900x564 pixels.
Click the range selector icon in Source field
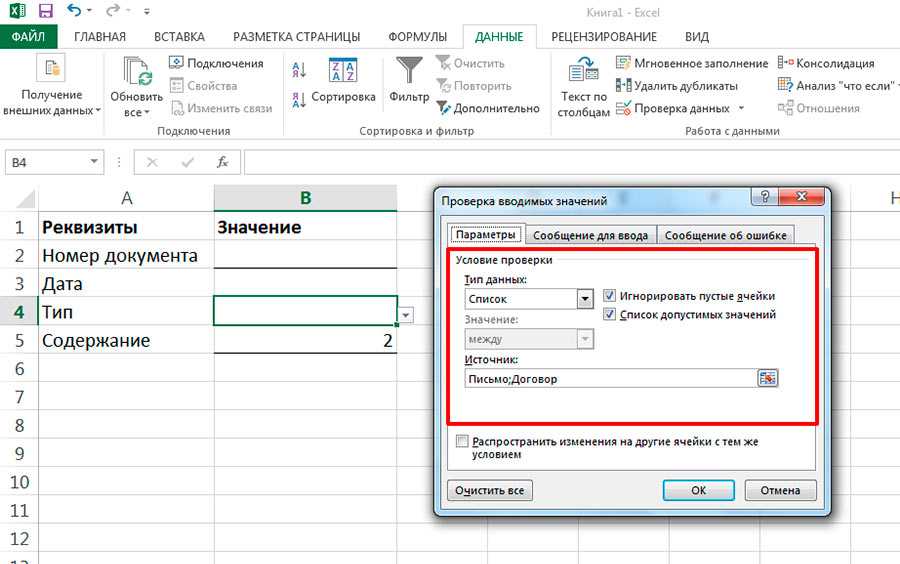point(767,378)
